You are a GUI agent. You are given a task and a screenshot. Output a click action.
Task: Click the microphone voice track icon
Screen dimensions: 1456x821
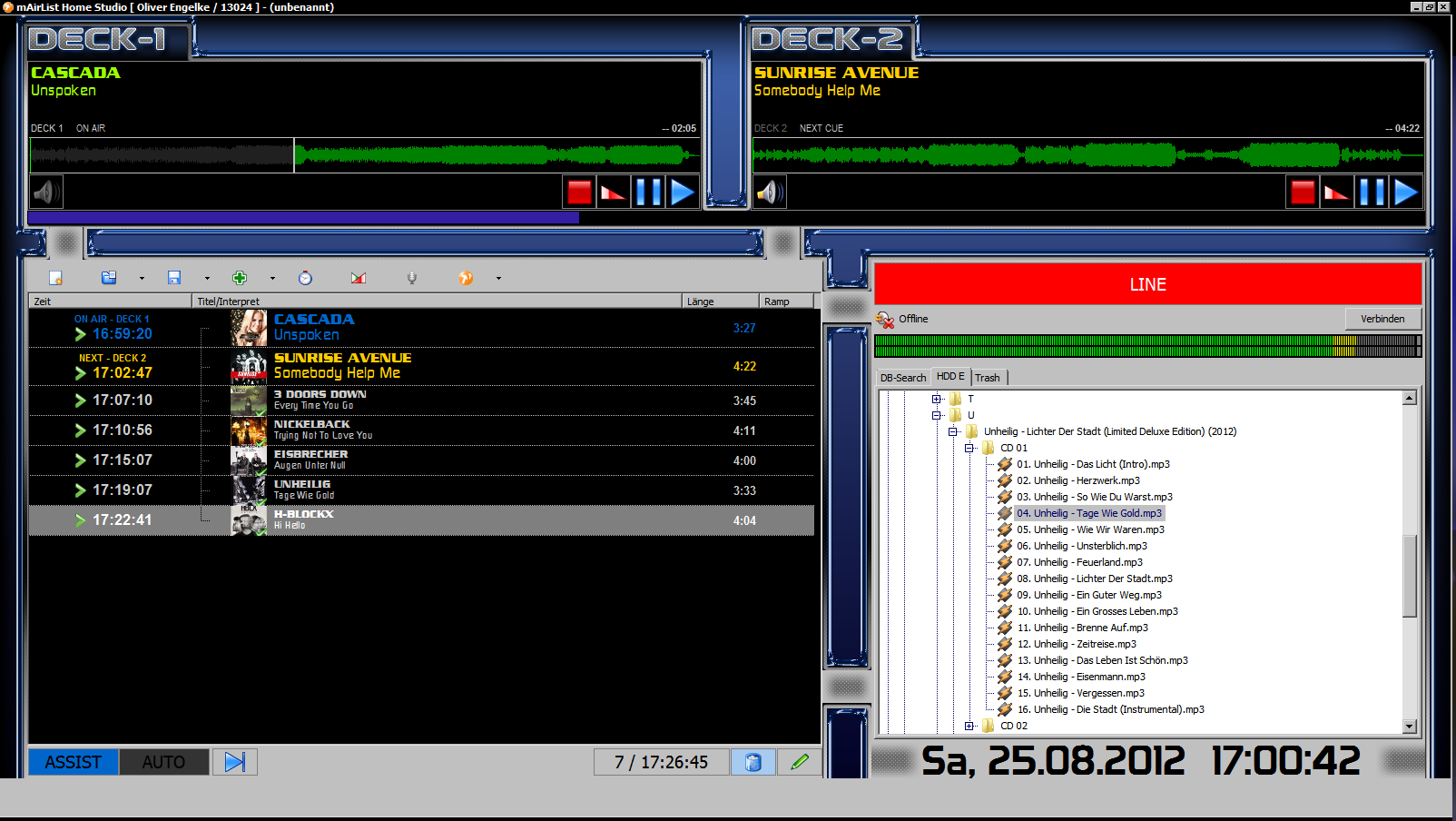pos(412,278)
